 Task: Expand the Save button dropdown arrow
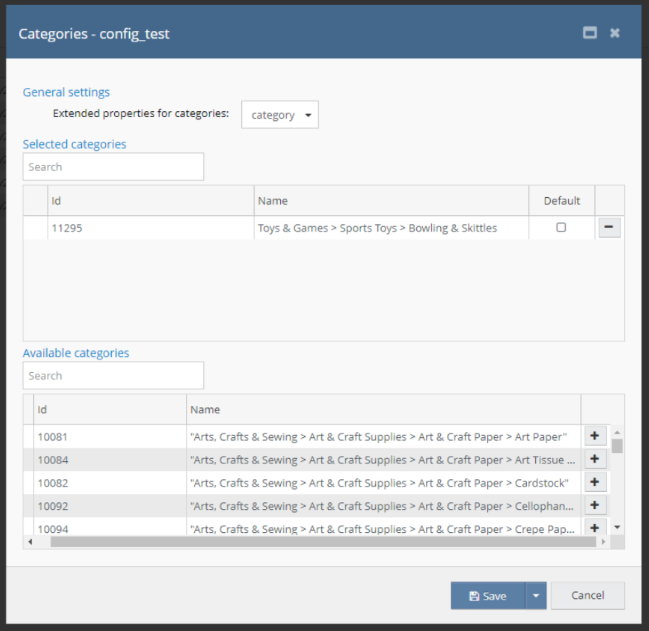[535, 596]
